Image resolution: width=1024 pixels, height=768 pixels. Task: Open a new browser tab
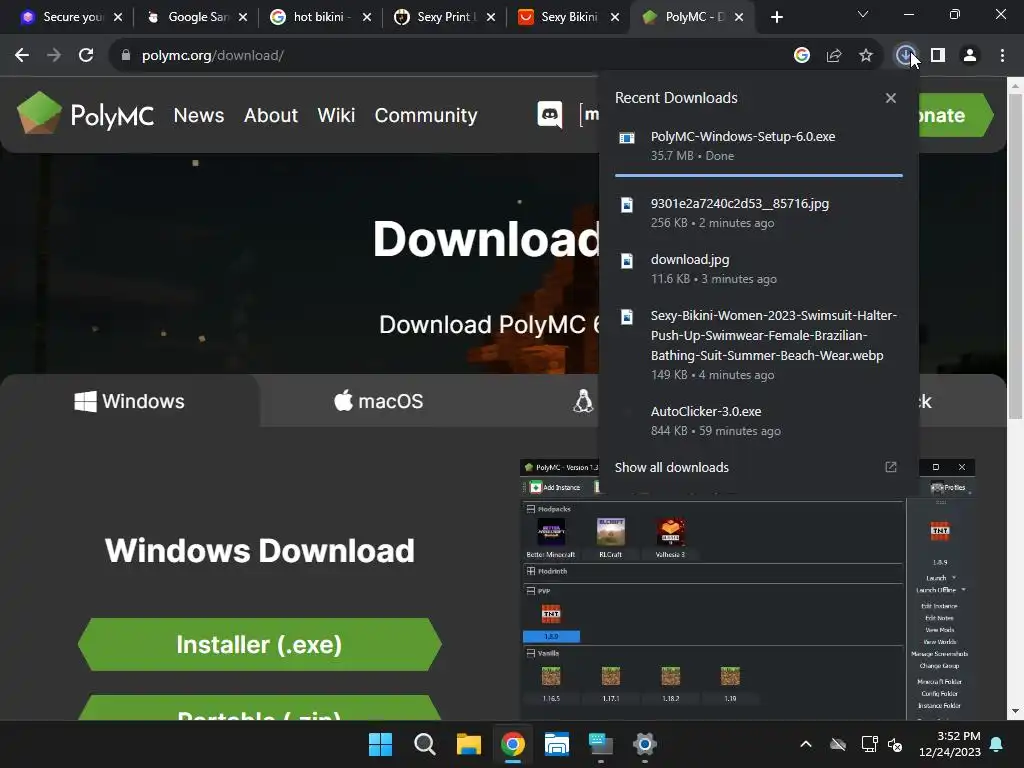coord(776,17)
